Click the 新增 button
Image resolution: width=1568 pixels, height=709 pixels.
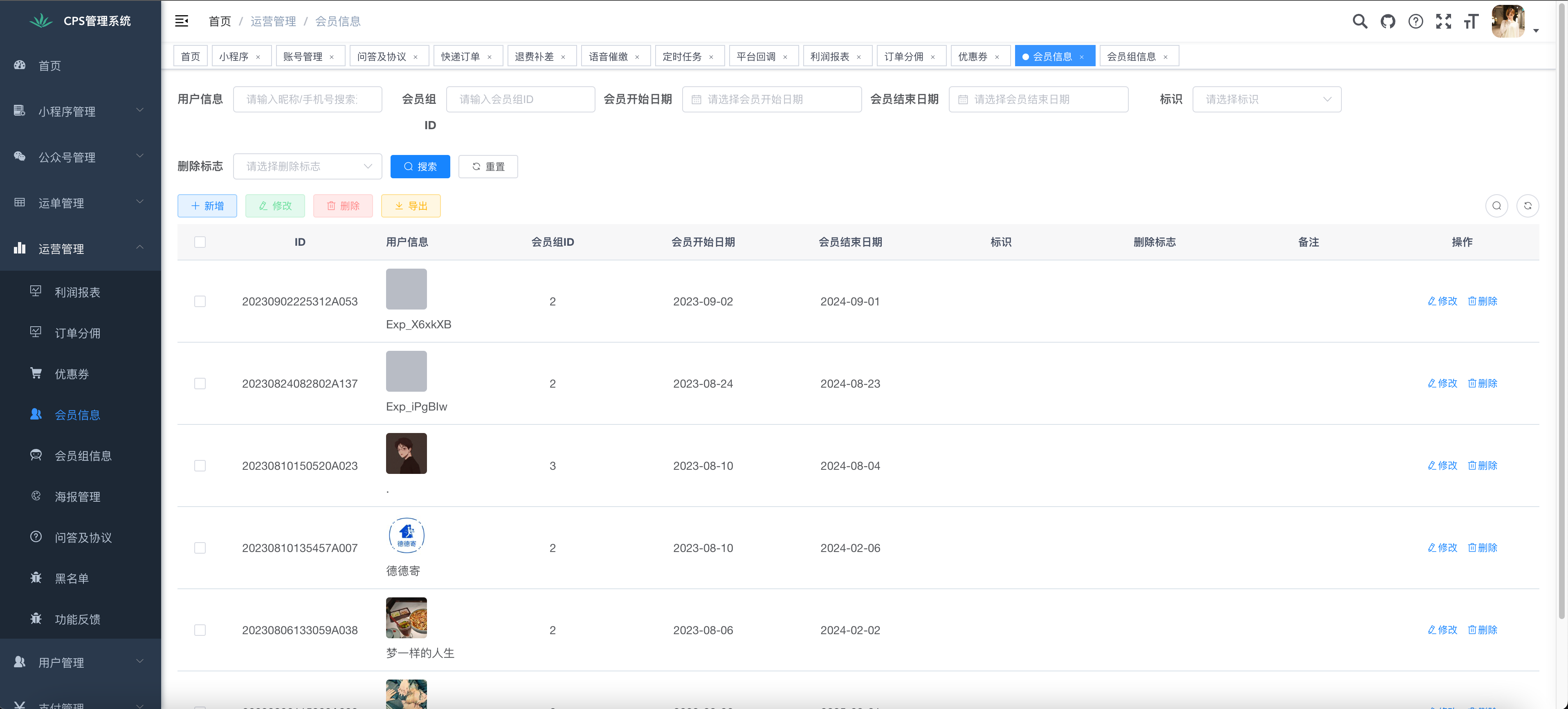(x=207, y=206)
